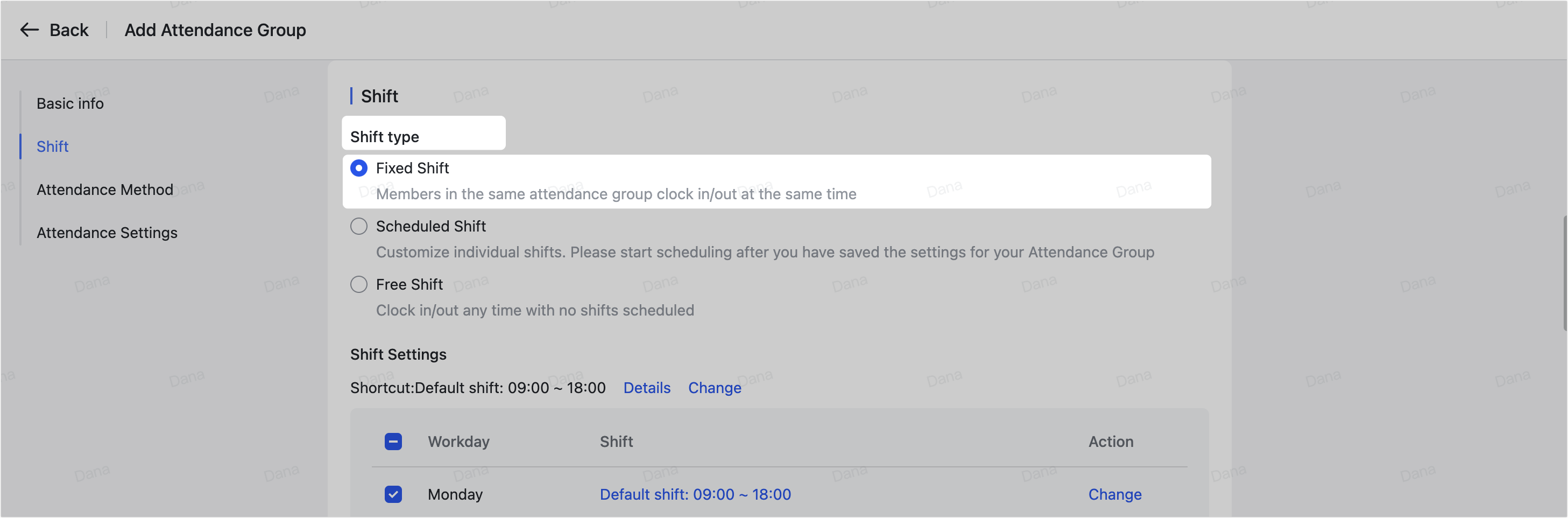1568x518 pixels.
Task: Click the Fixed Shift radio icon
Action: [x=358, y=167]
